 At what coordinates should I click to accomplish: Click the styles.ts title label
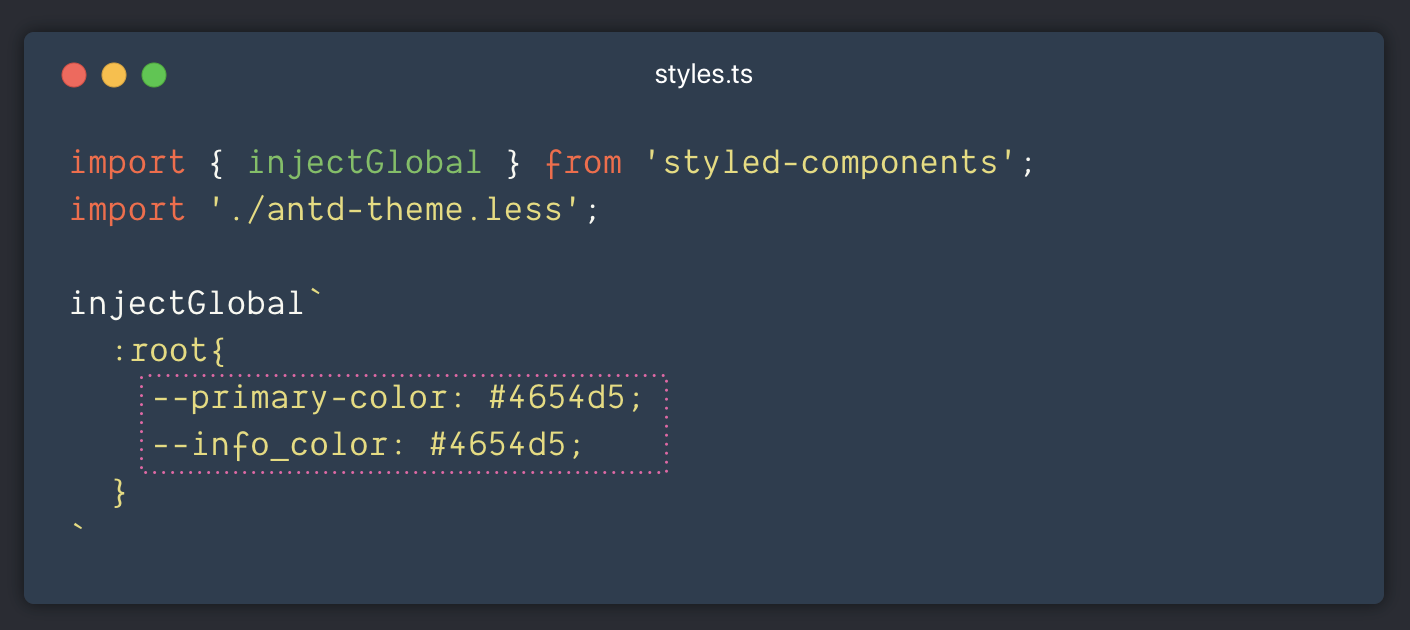[x=704, y=73]
